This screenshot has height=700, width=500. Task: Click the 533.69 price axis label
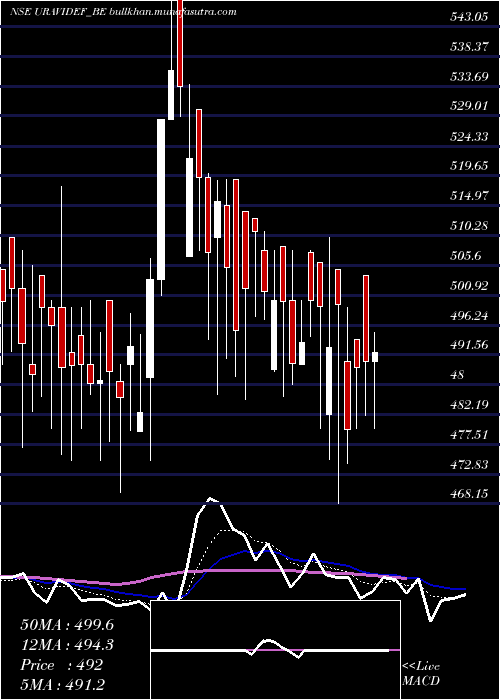468,77
